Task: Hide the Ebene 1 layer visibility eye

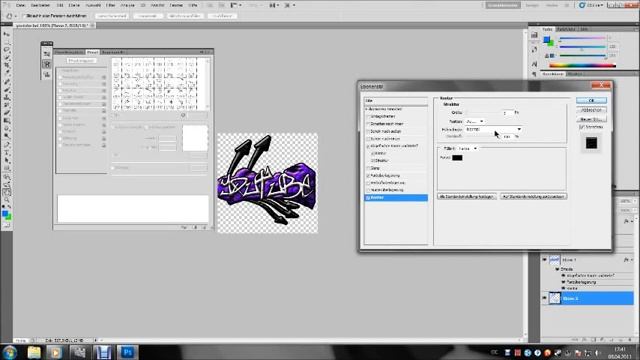Action: 544,260
